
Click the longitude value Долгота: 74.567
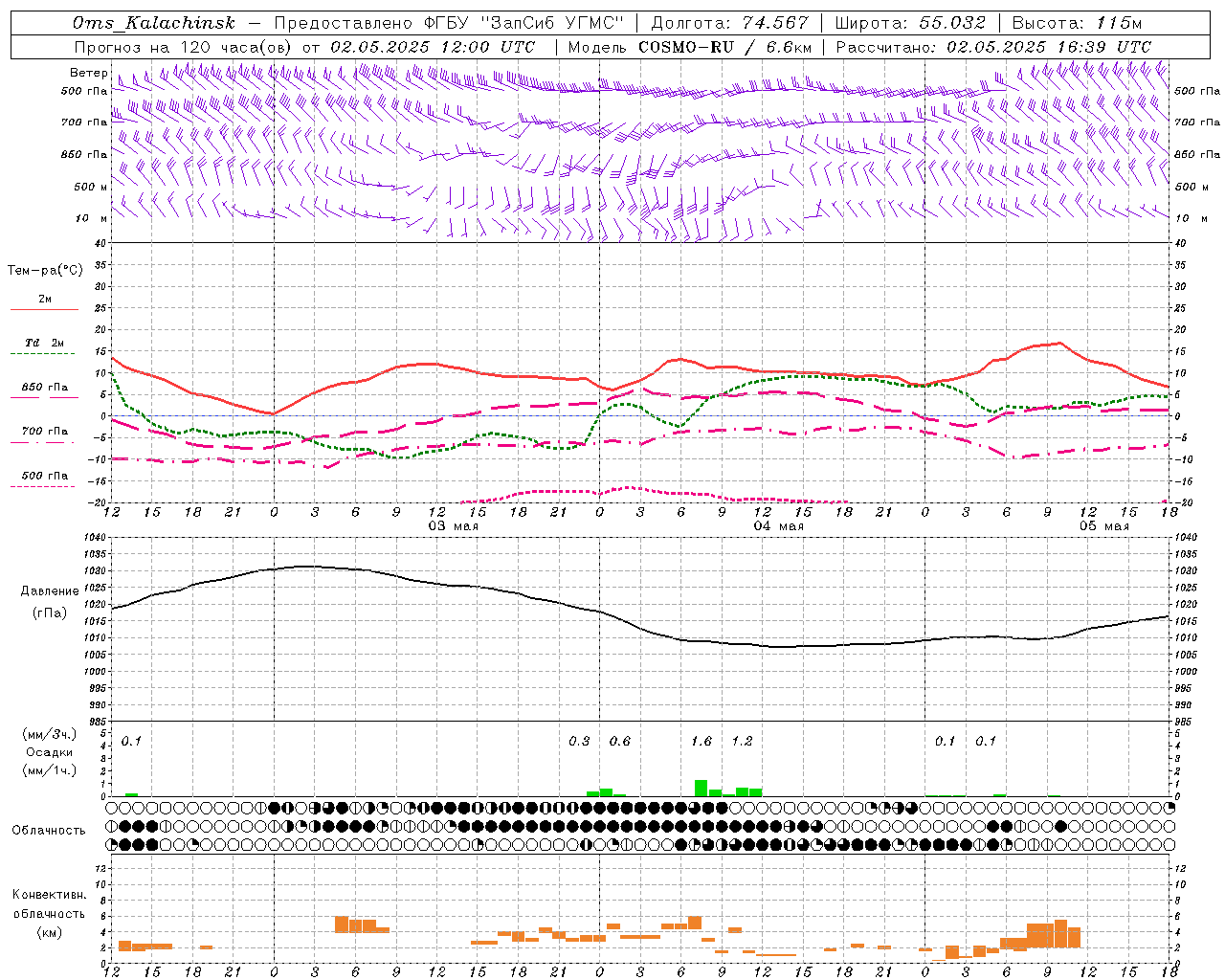pos(729,23)
